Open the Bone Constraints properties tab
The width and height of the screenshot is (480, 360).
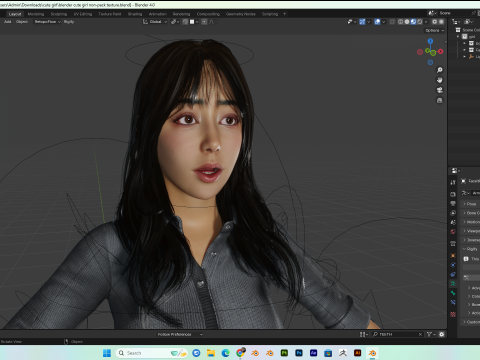click(453, 302)
